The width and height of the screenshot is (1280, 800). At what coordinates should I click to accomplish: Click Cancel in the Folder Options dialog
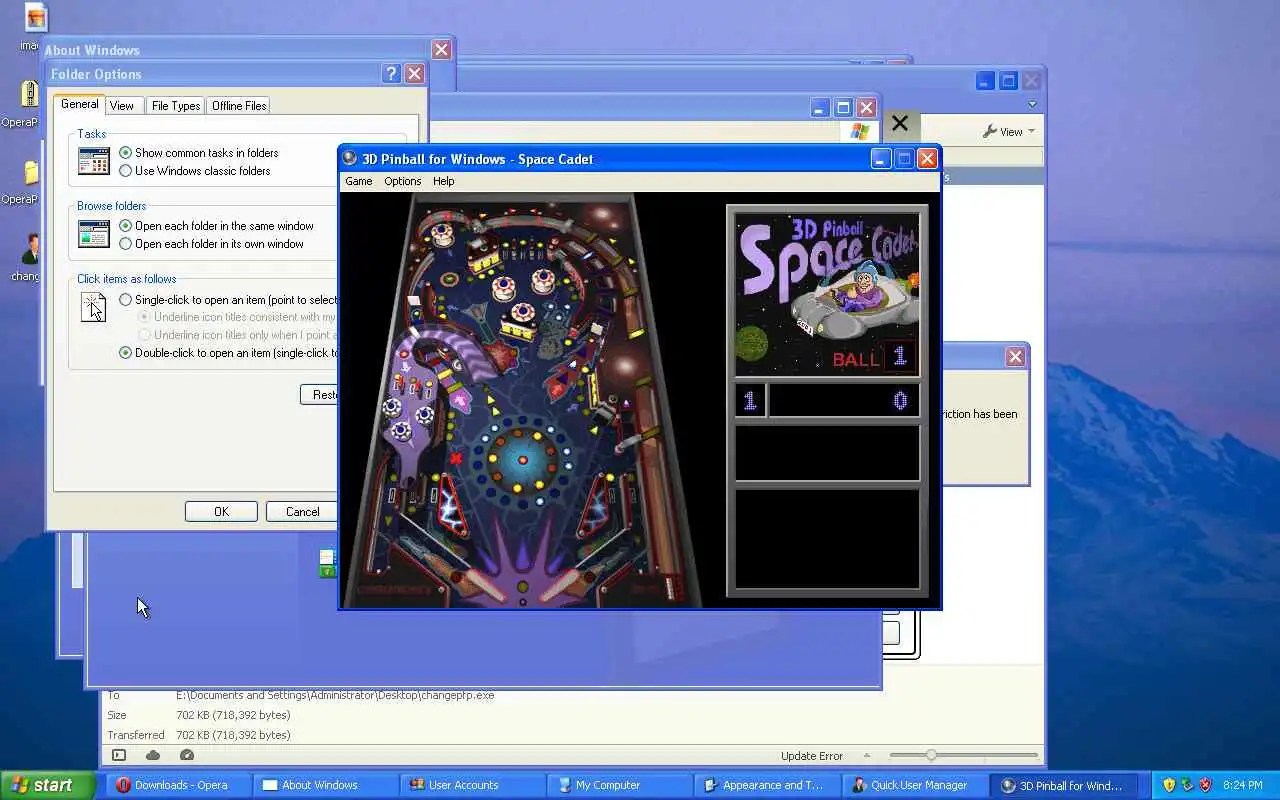click(302, 511)
